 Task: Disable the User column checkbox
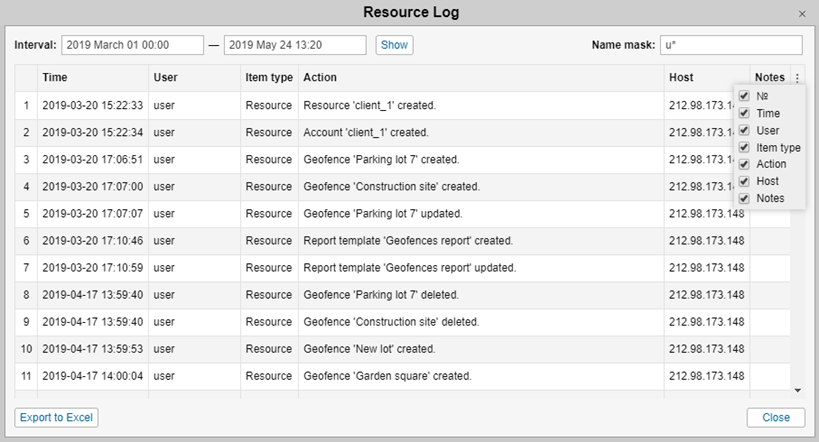pyautogui.click(x=744, y=130)
